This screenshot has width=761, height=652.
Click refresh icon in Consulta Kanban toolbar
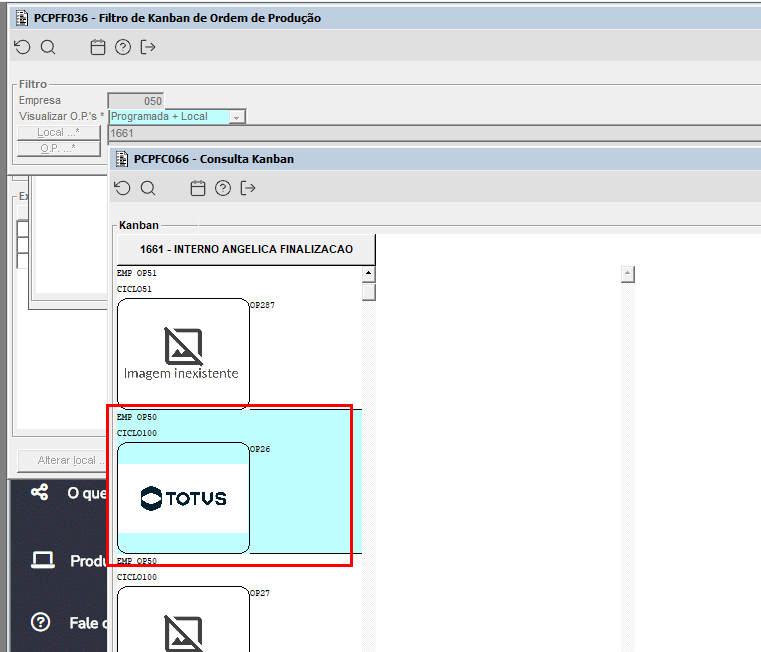point(122,188)
